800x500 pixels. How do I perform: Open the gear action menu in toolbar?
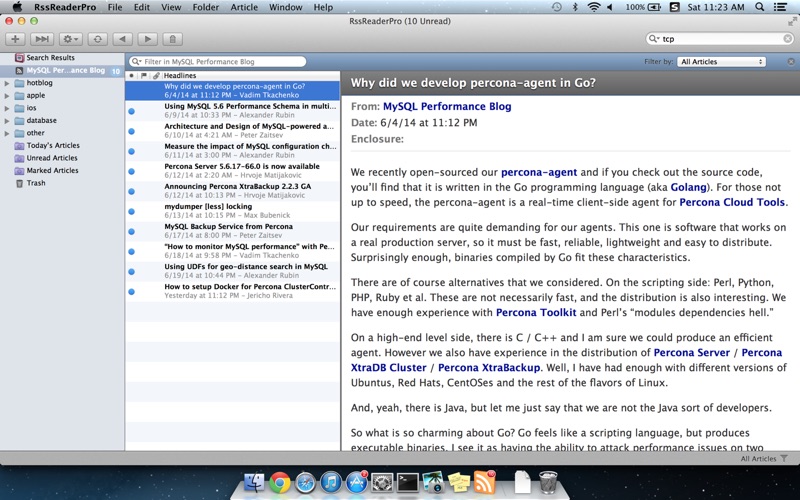(70, 39)
